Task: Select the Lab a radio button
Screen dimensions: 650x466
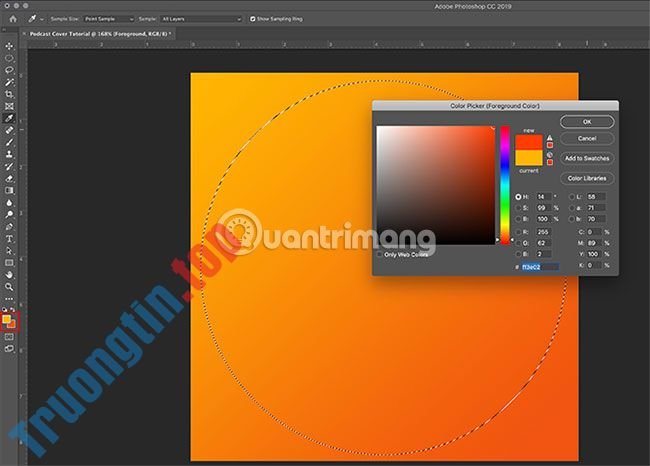Action: (x=572, y=208)
